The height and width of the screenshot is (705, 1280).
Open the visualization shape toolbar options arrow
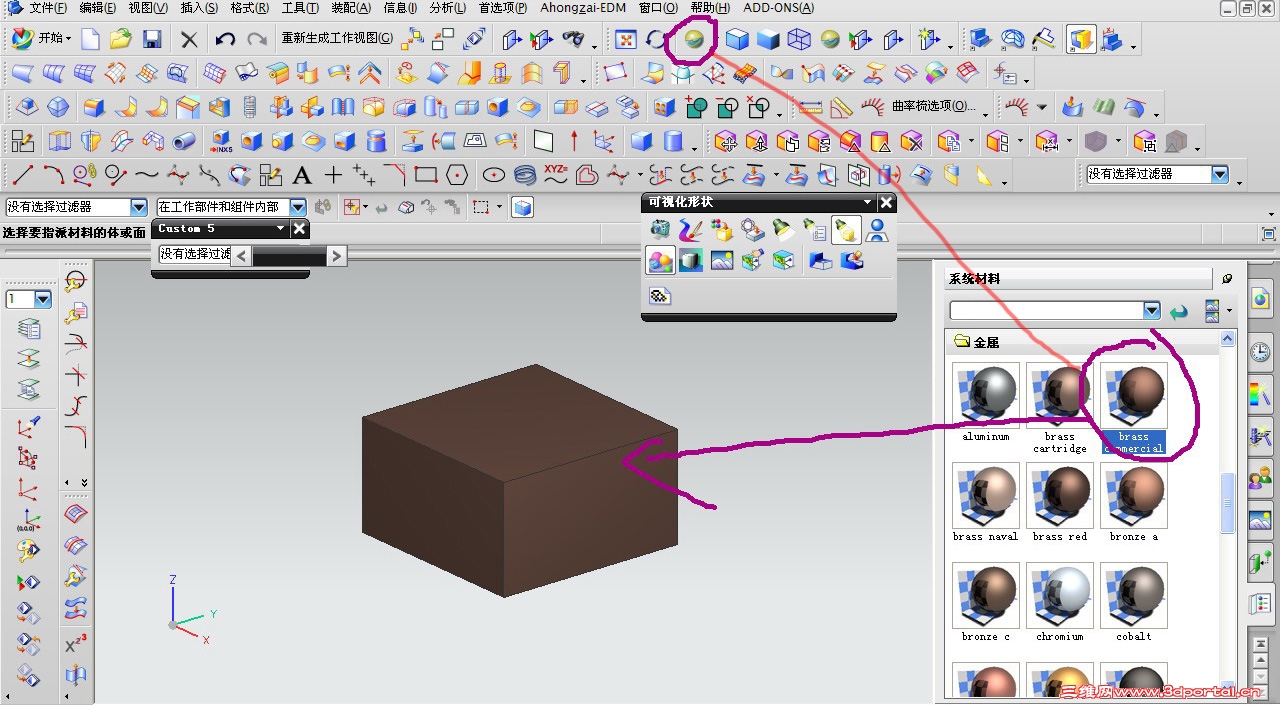867,202
